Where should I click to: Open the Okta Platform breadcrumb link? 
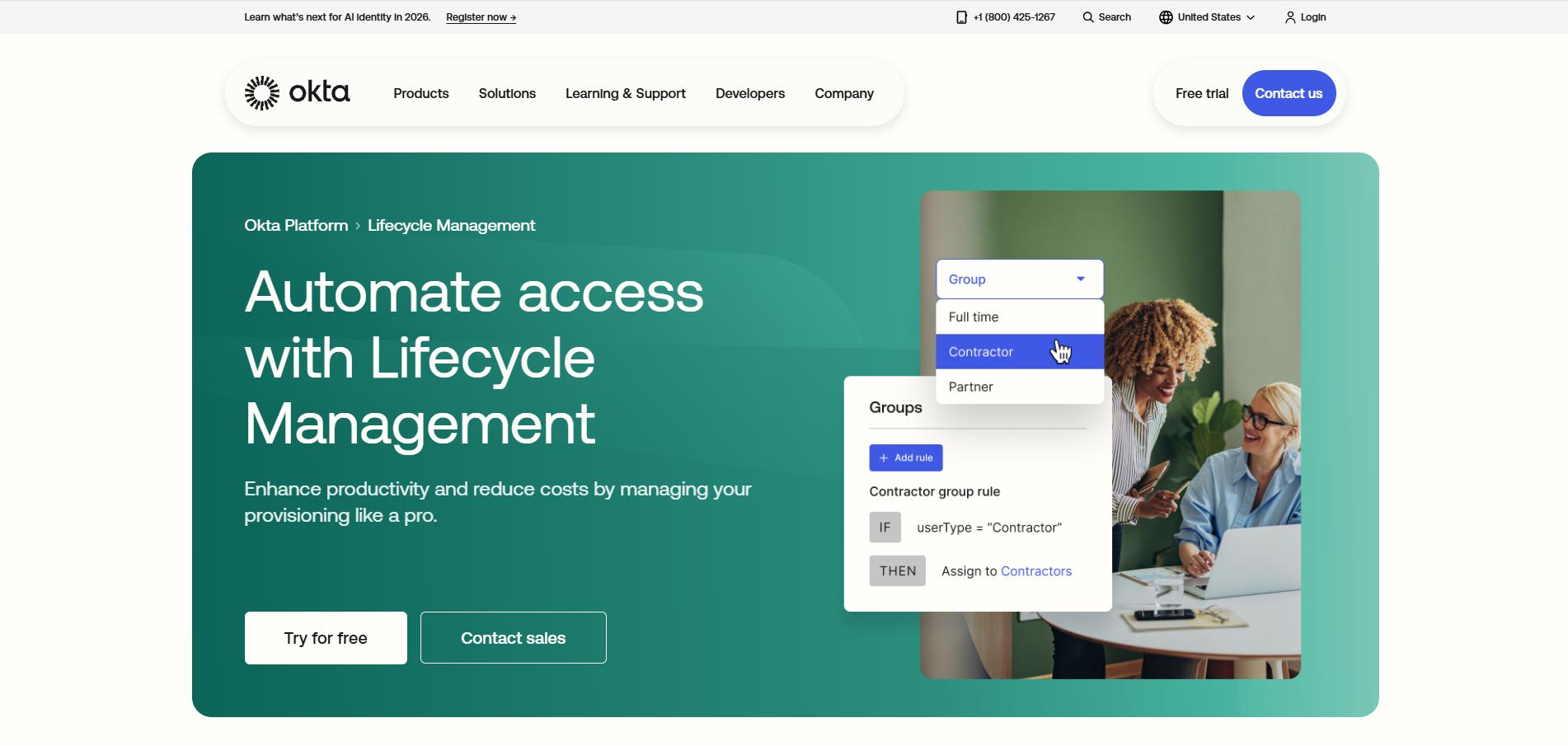(x=295, y=225)
